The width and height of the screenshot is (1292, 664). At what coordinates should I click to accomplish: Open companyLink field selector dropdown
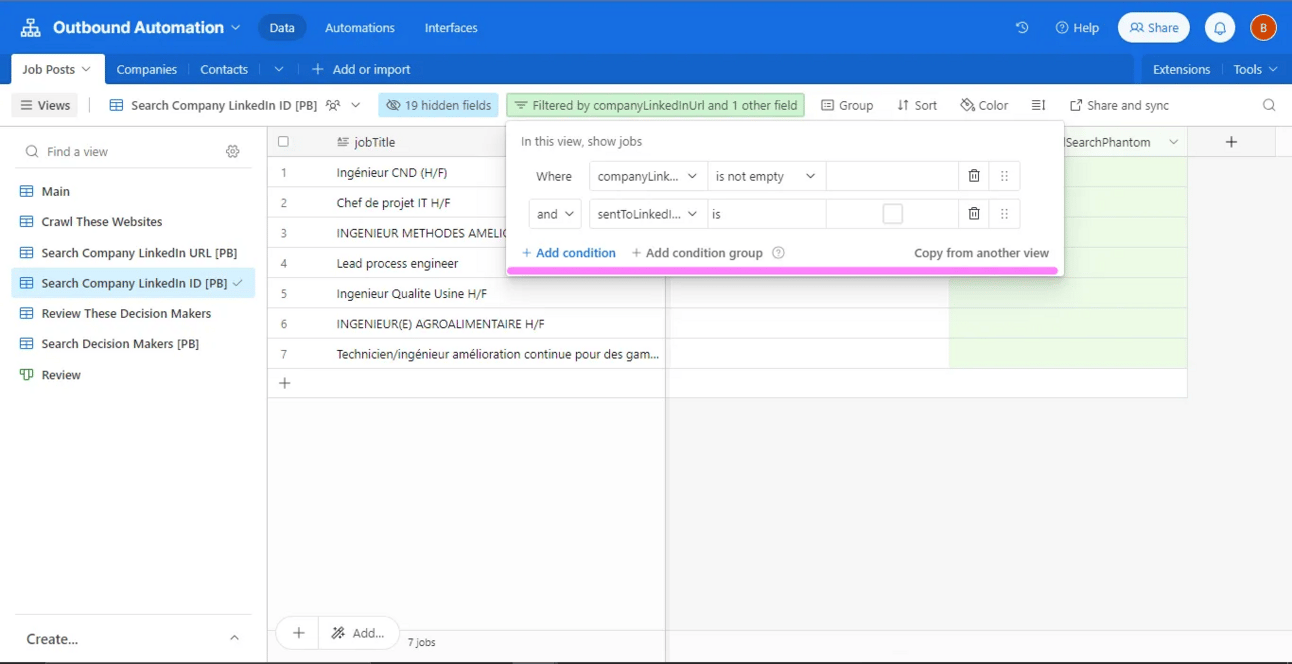coord(648,176)
